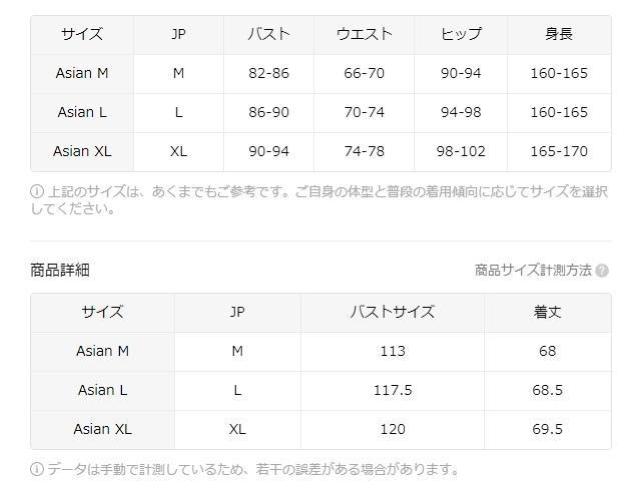Select the 70-74 waist cell
The width and height of the screenshot is (640, 491).
pyautogui.click(x=364, y=112)
